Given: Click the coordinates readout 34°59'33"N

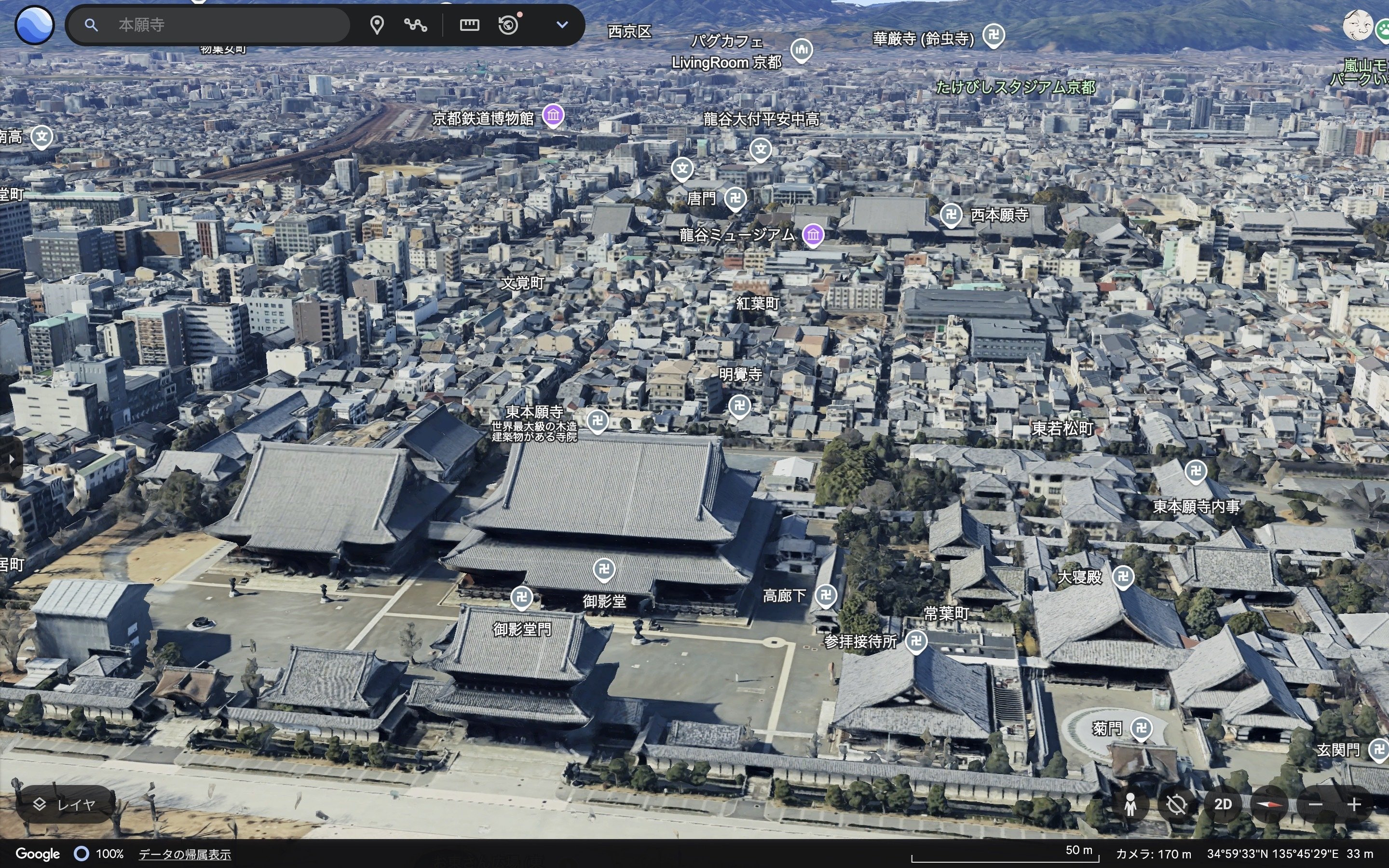Looking at the screenshot, I should point(1272,854).
